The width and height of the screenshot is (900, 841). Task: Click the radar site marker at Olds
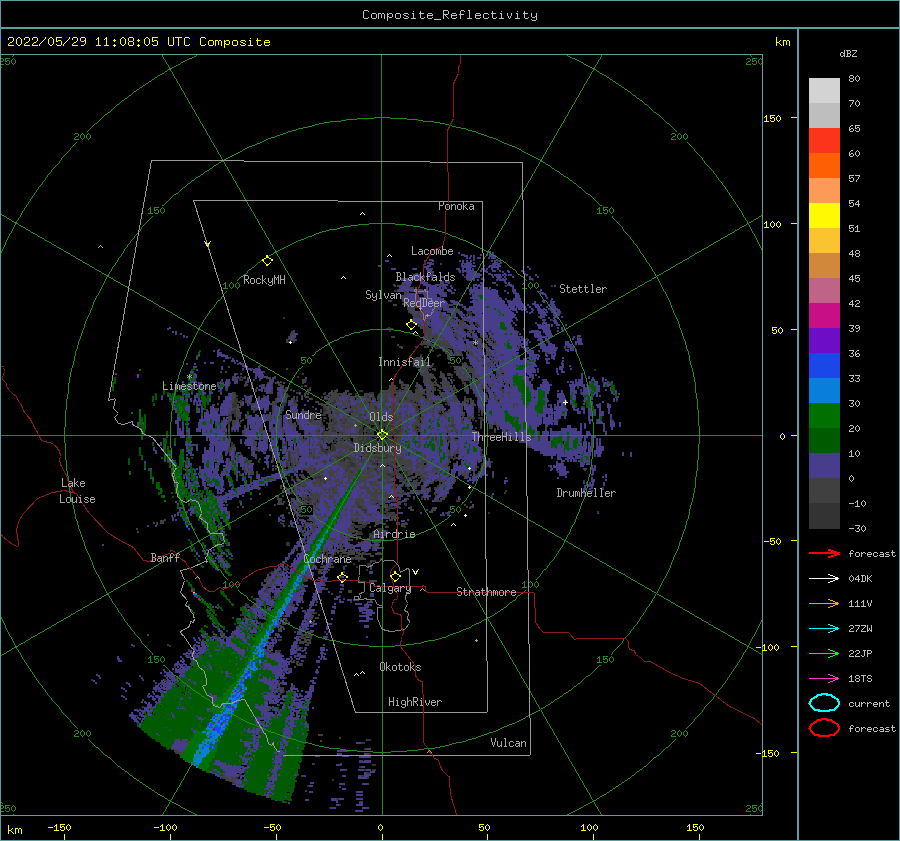click(x=382, y=435)
